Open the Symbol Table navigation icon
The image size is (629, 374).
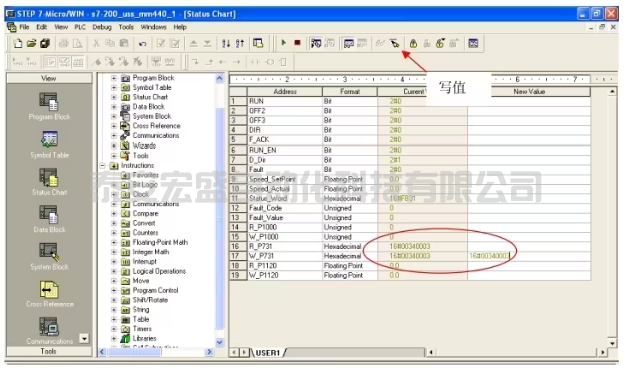49,144
